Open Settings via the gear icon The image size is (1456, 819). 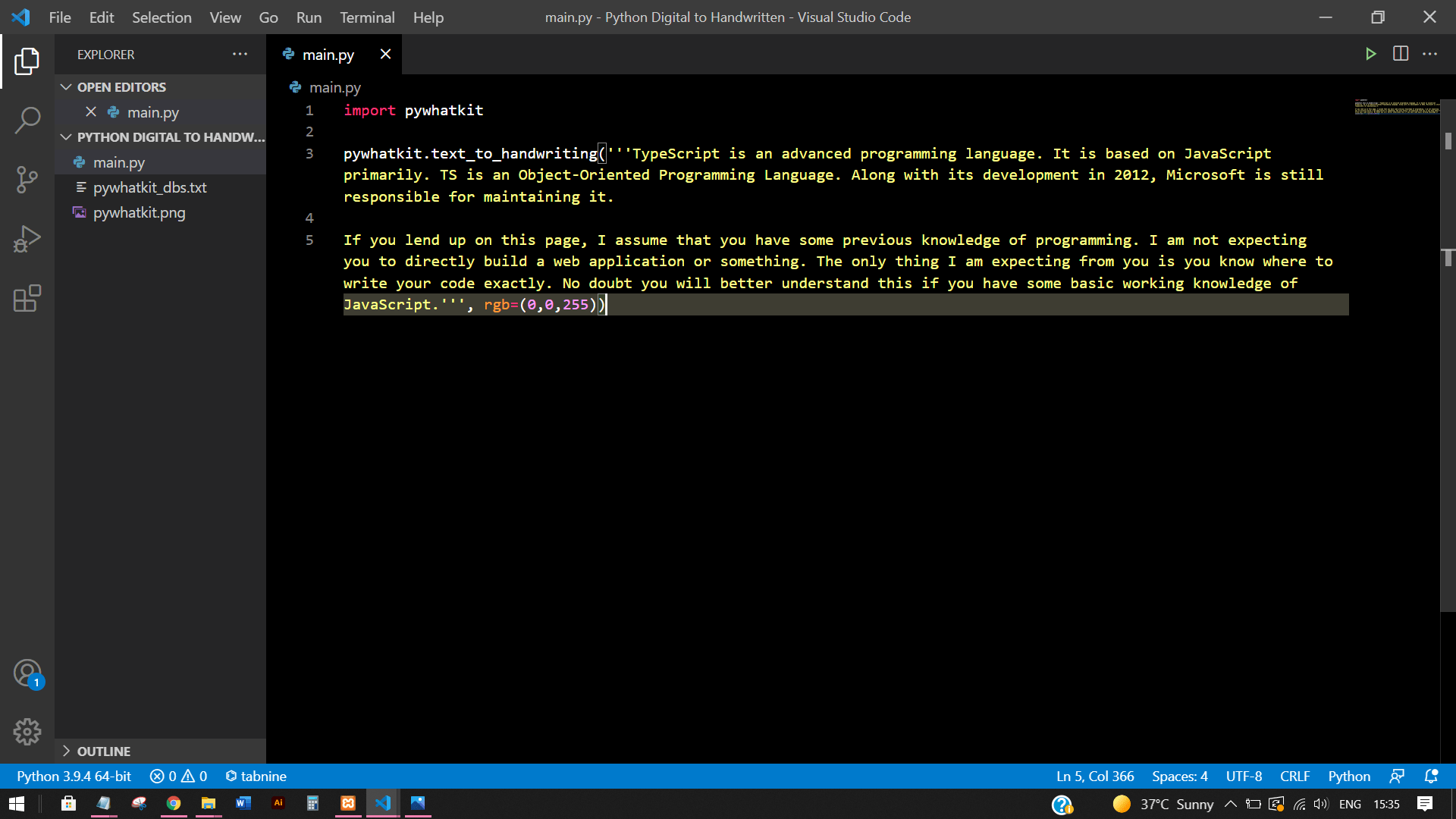[x=27, y=731]
